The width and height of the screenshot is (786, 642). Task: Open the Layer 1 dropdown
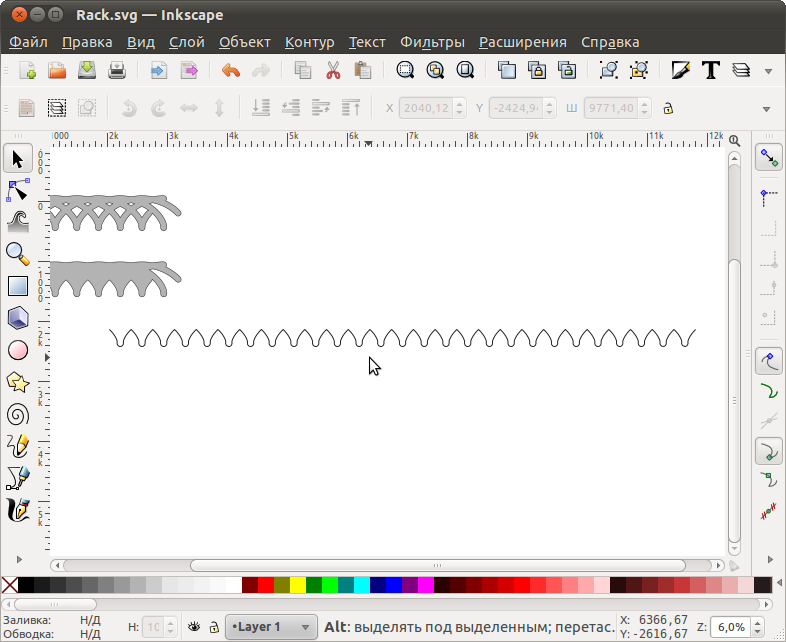[271, 627]
